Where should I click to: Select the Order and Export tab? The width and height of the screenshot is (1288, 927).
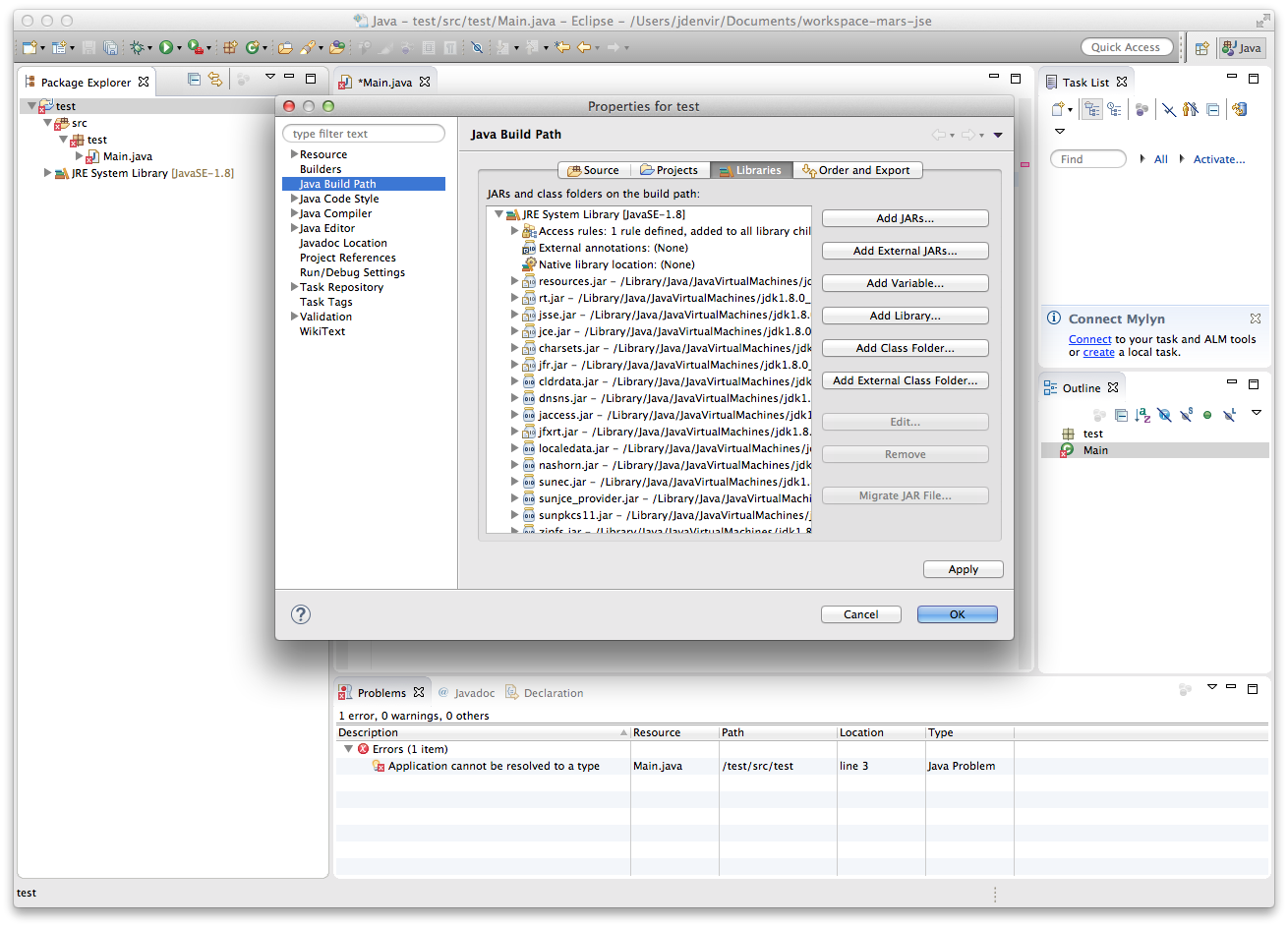pos(857,170)
